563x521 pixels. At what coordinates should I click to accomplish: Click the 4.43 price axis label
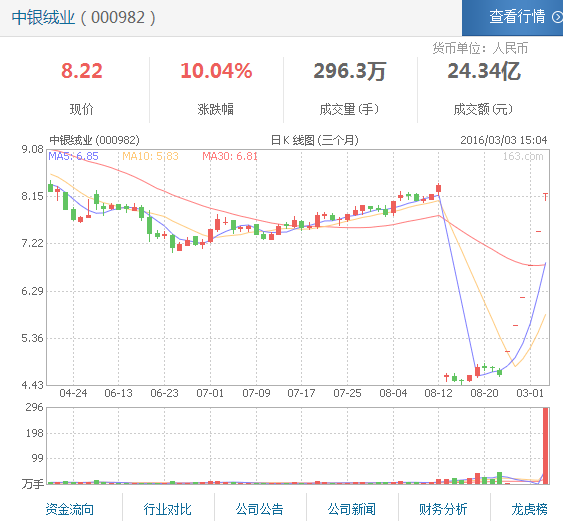click(x=32, y=385)
